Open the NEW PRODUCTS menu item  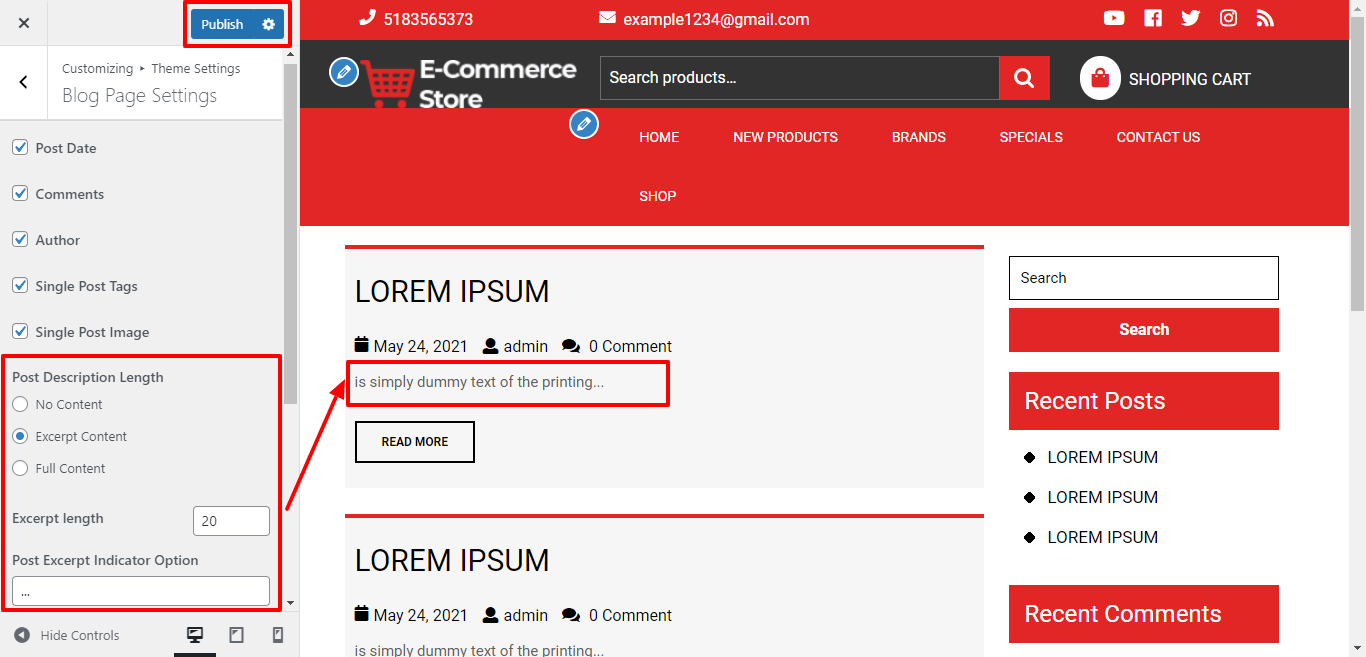pyautogui.click(x=785, y=137)
